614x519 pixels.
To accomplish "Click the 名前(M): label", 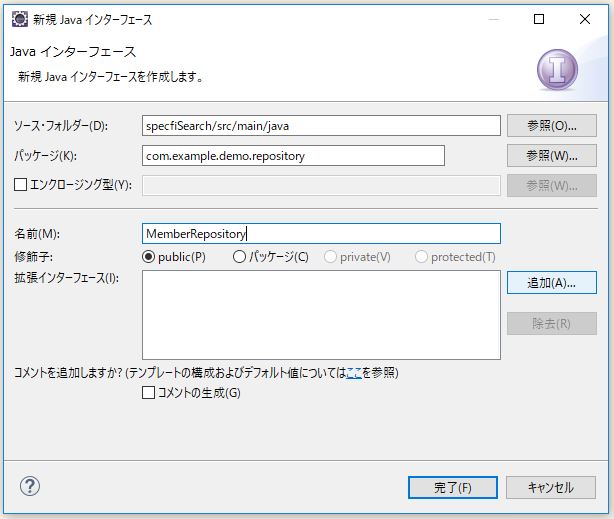I will (x=37, y=234).
